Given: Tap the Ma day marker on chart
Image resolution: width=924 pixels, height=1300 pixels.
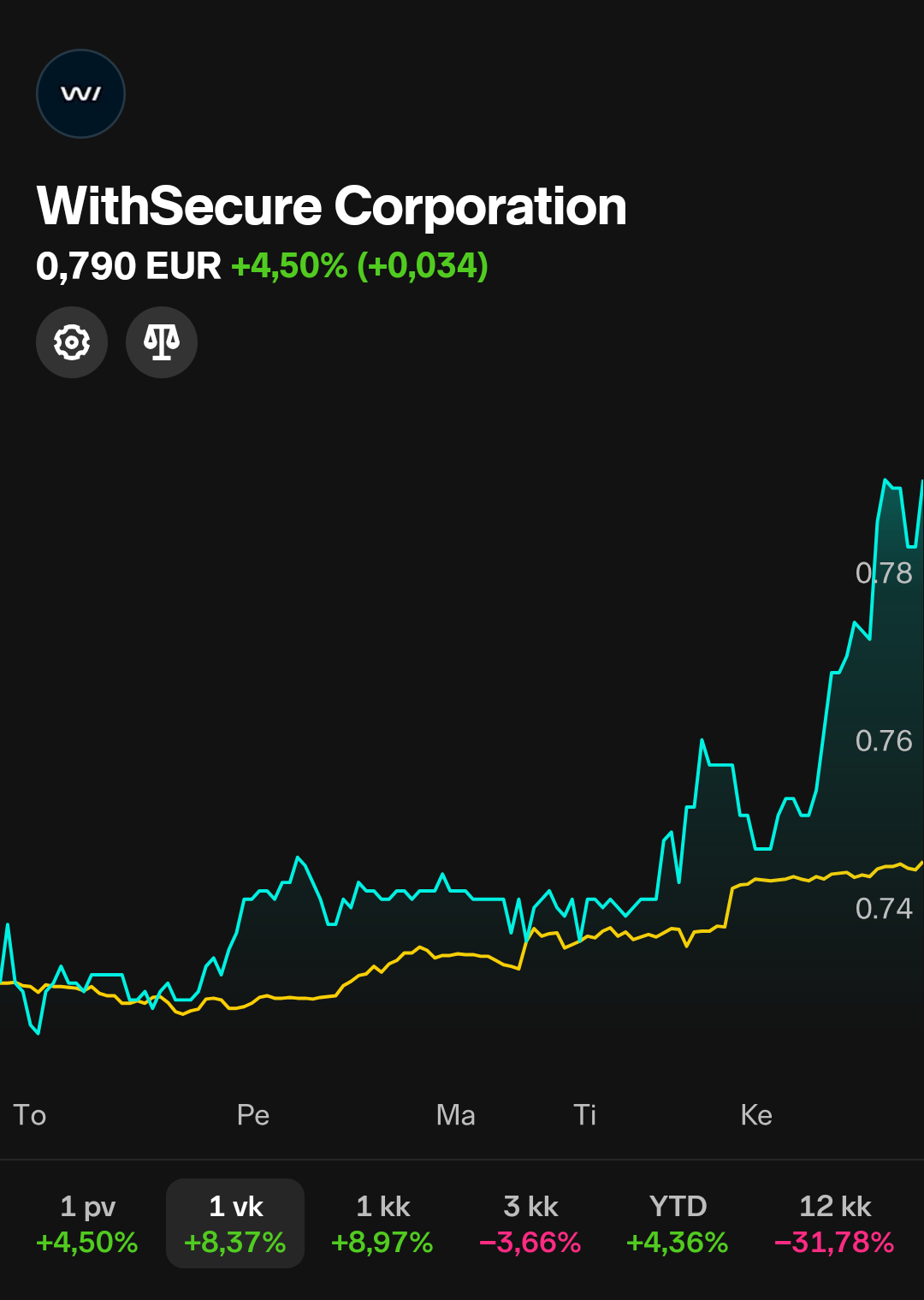Looking at the screenshot, I should click(x=455, y=1115).
